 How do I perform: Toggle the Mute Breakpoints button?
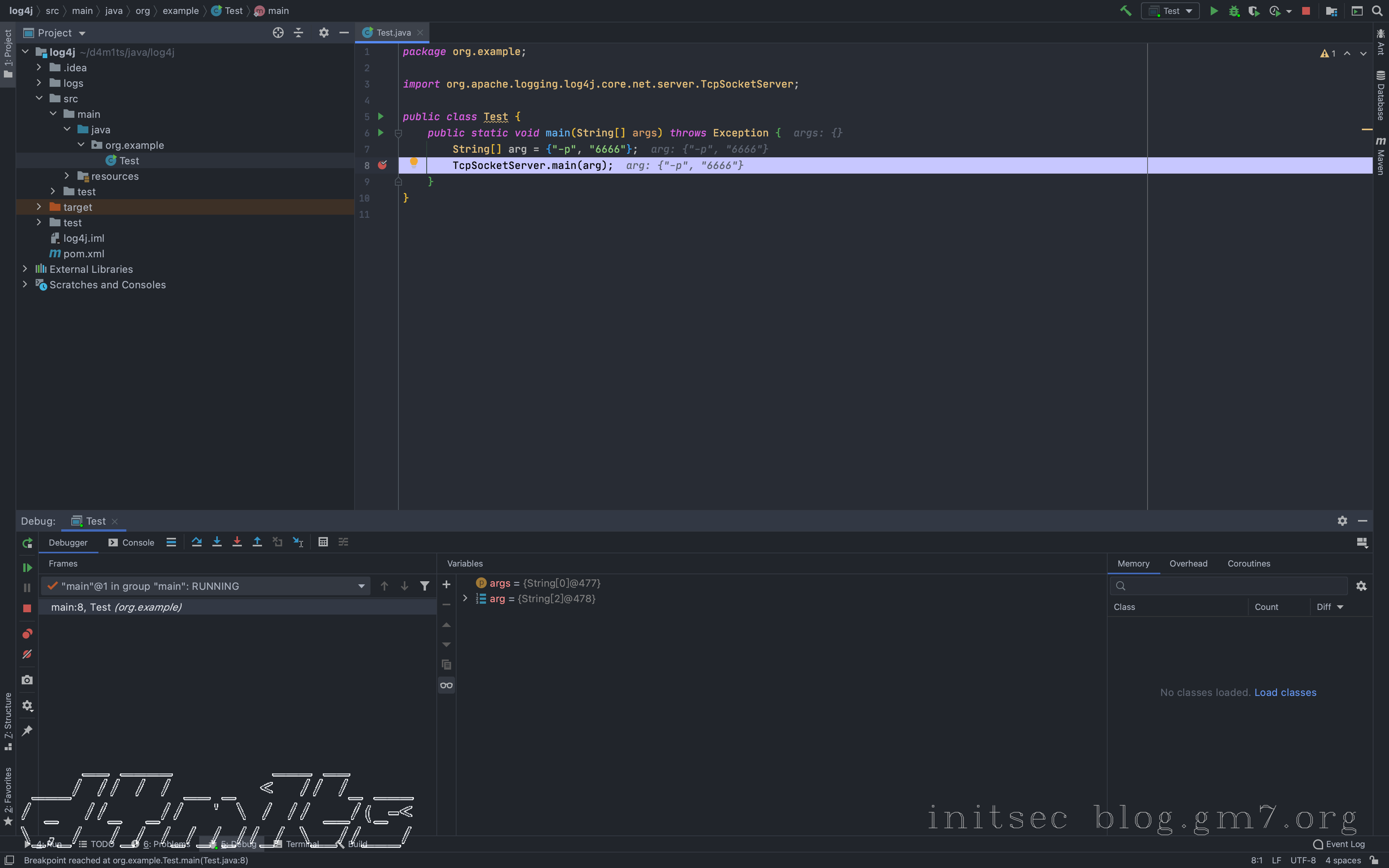coord(27,654)
